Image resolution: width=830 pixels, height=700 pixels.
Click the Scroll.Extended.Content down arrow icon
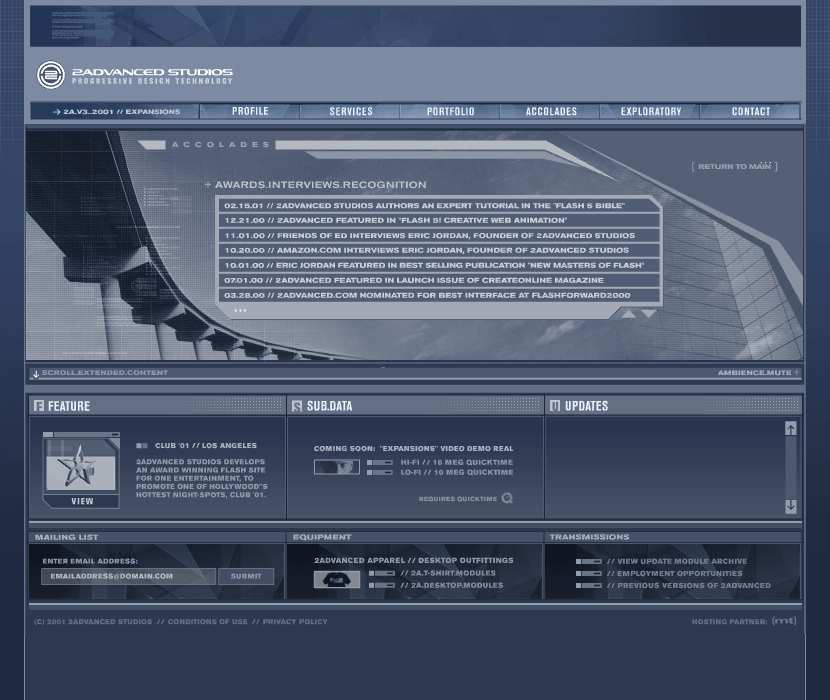point(35,374)
